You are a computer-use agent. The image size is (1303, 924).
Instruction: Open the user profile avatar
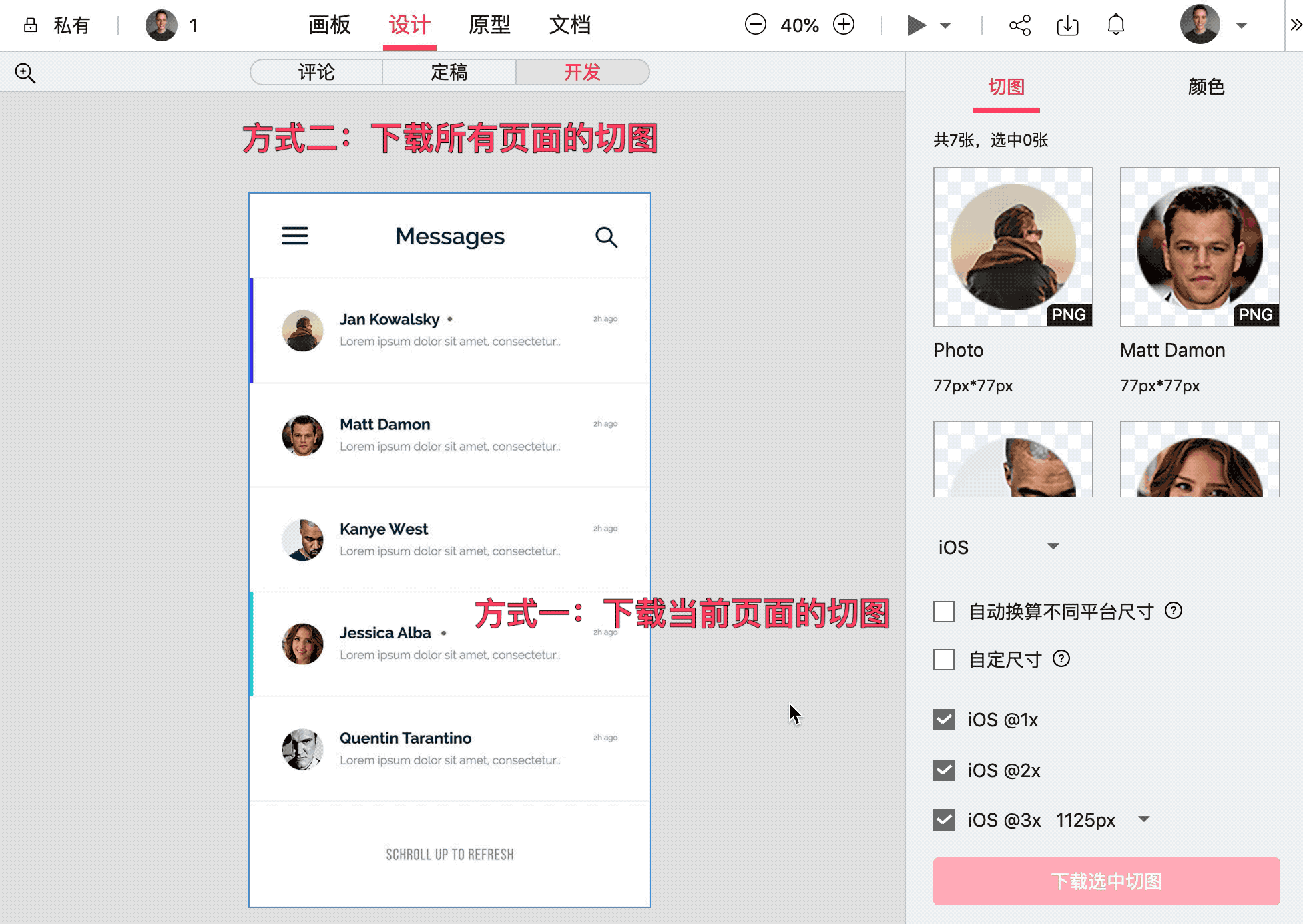click(1200, 25)
